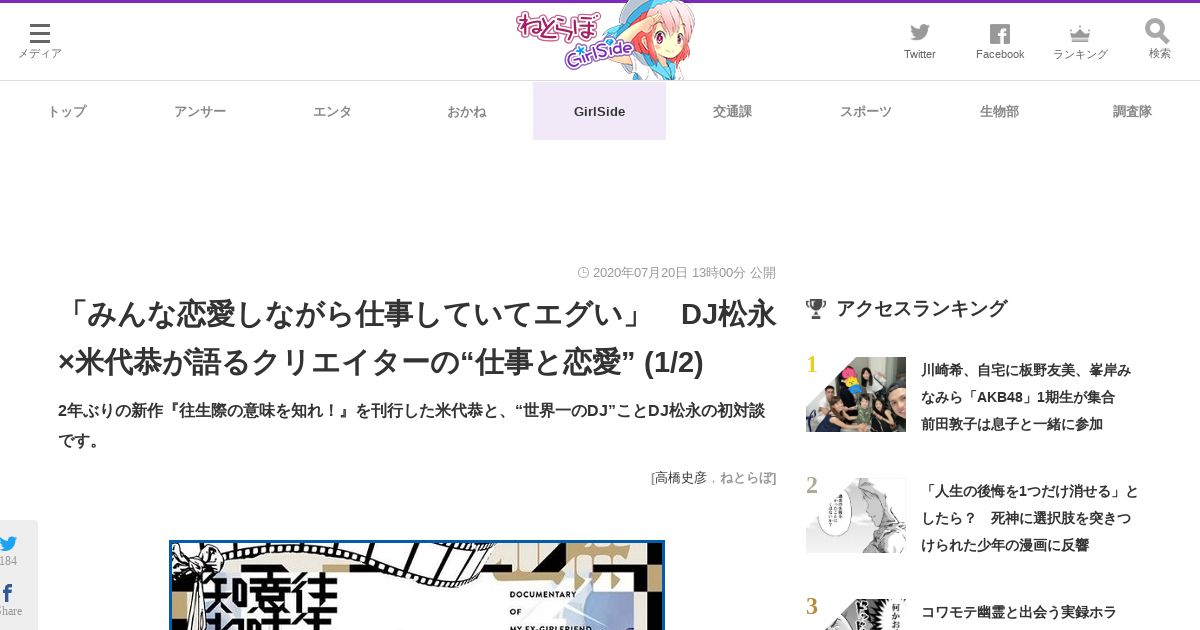Screen dimensions: 1200x630
Task: Switch to the スポーツ tab
Action: [x=866, y=111]
